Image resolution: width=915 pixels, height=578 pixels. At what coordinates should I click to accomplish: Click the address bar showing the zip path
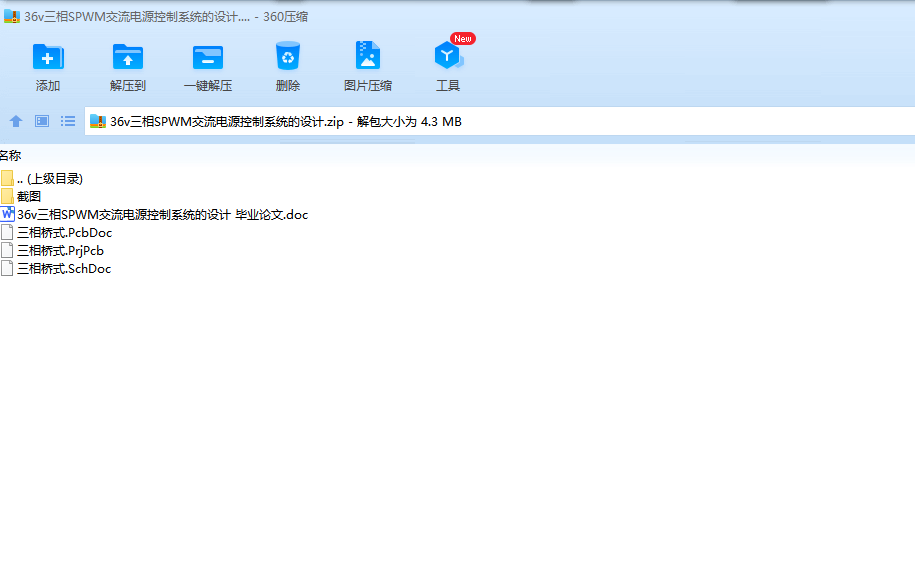point(500,121)
